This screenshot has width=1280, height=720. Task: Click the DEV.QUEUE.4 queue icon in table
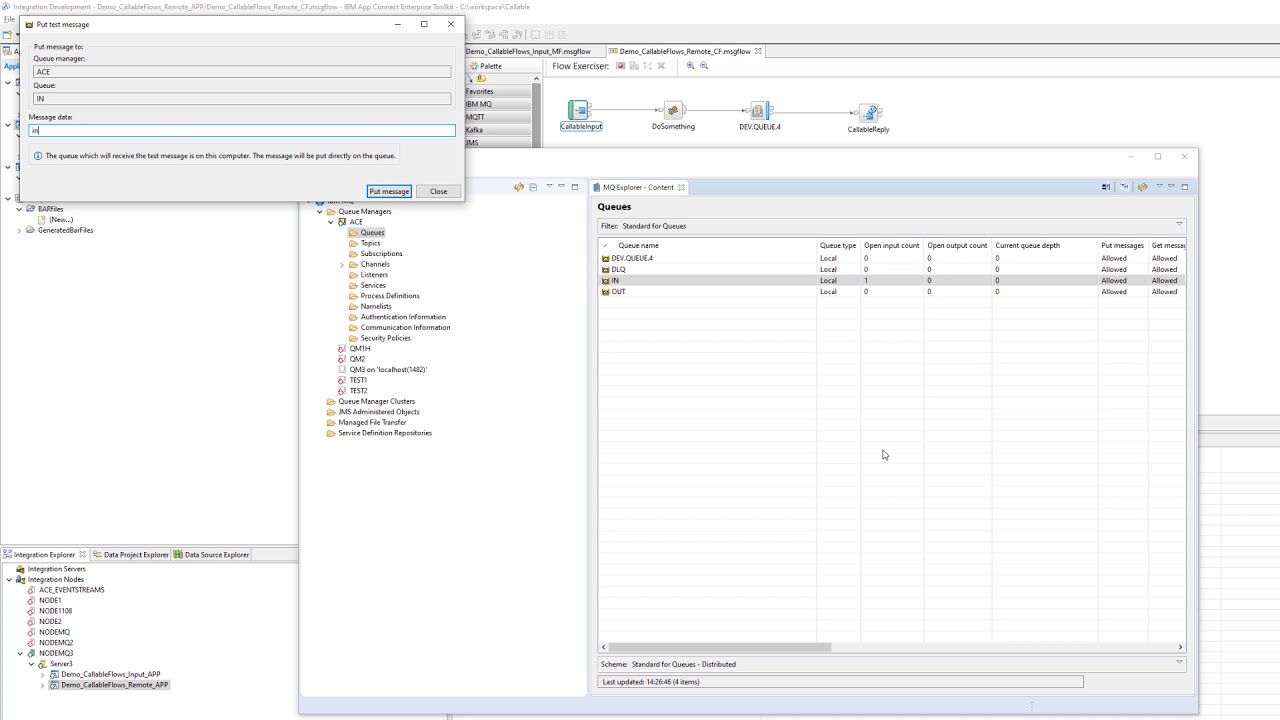tap(605, 258)
